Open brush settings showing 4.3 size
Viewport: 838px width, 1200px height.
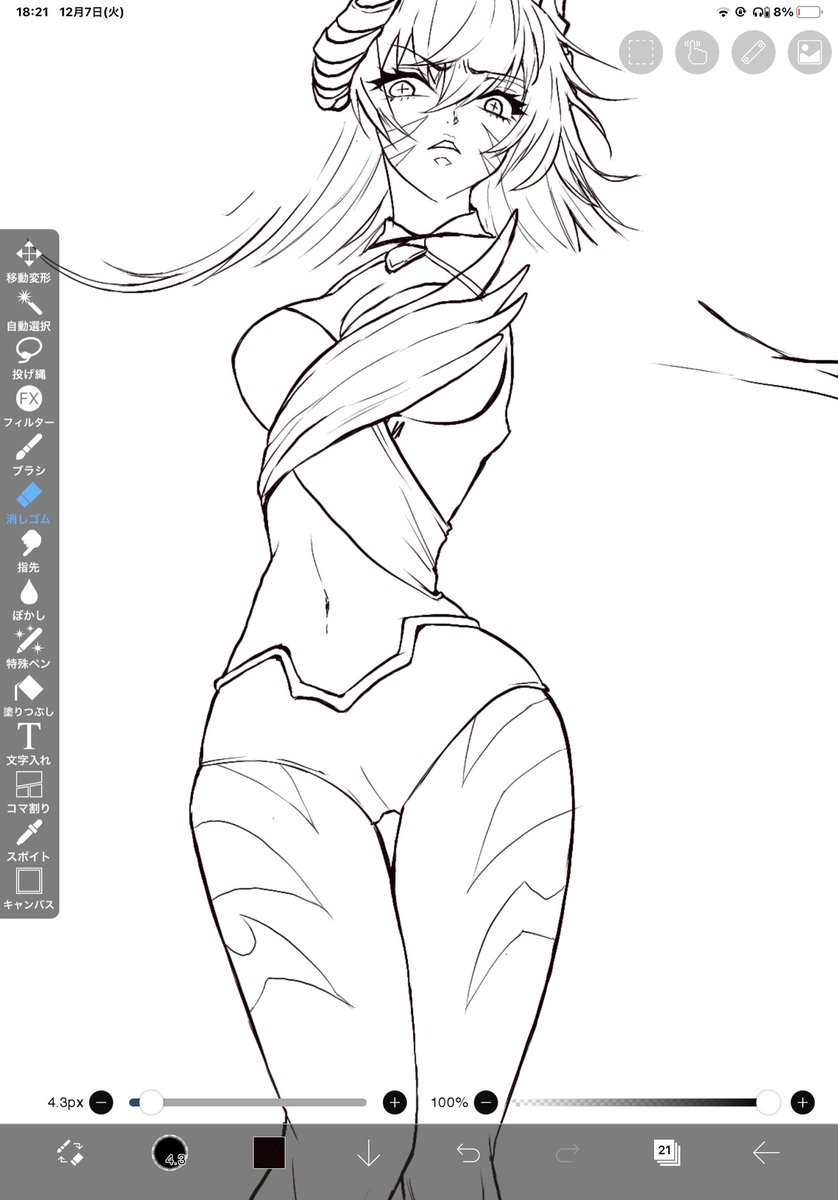click(170, 1153)
